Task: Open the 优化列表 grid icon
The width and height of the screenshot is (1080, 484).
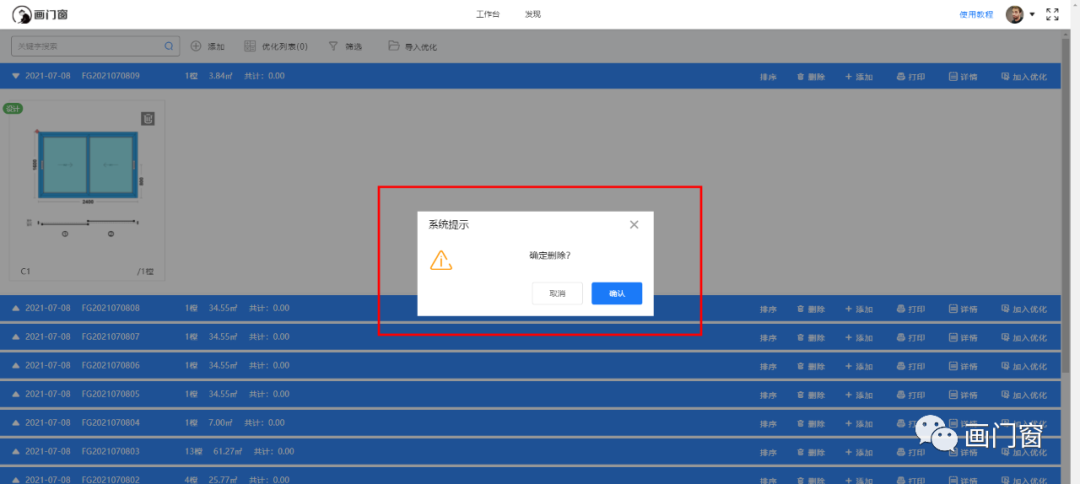Action: click(x=250, y=46)
